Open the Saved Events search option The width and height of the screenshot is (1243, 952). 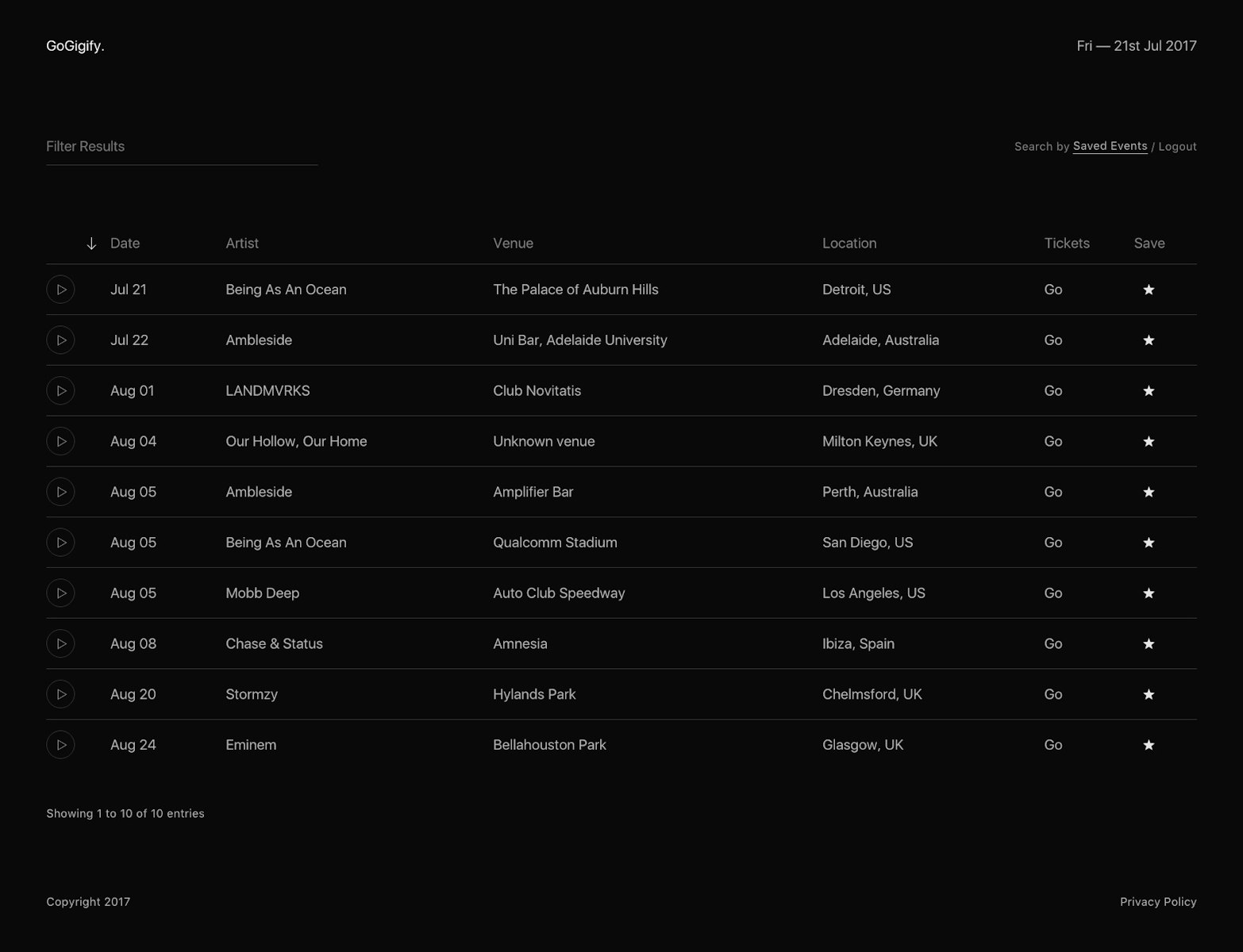point(1110,146)
